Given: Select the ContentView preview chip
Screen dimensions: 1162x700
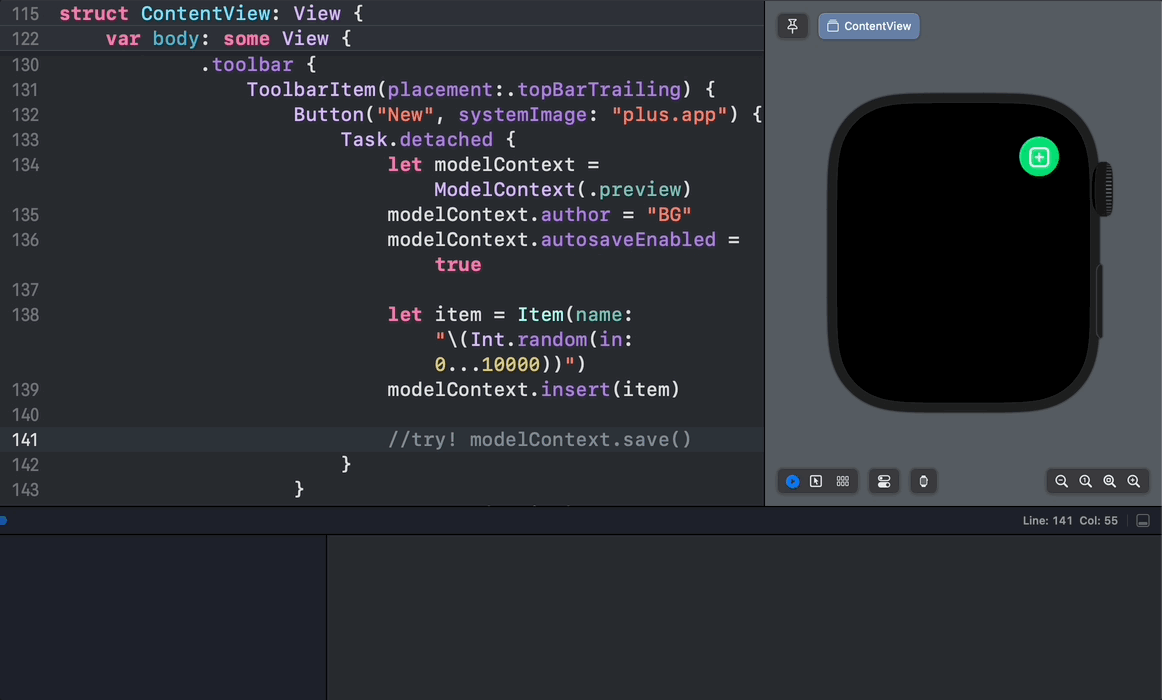Looking at the screenshot, I should pos(869,26).
